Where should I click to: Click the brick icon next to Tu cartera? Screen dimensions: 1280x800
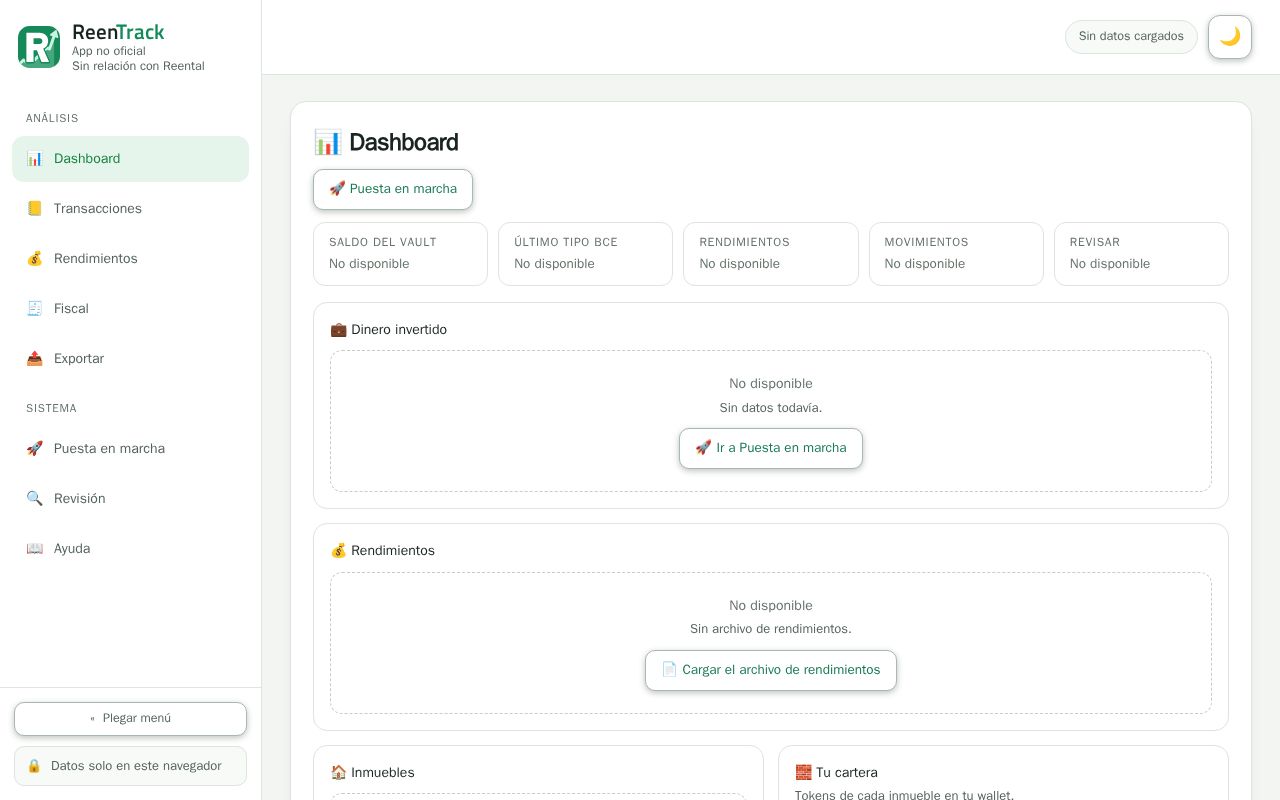coord(803,773)
